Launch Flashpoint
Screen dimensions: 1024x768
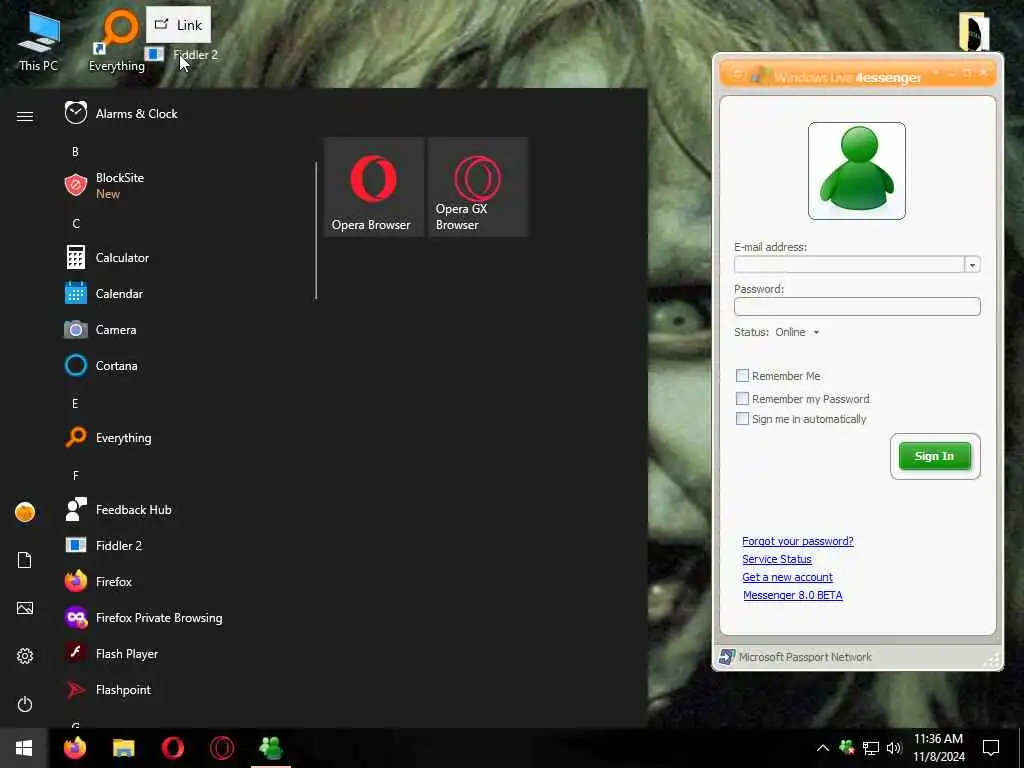(108, 690)
